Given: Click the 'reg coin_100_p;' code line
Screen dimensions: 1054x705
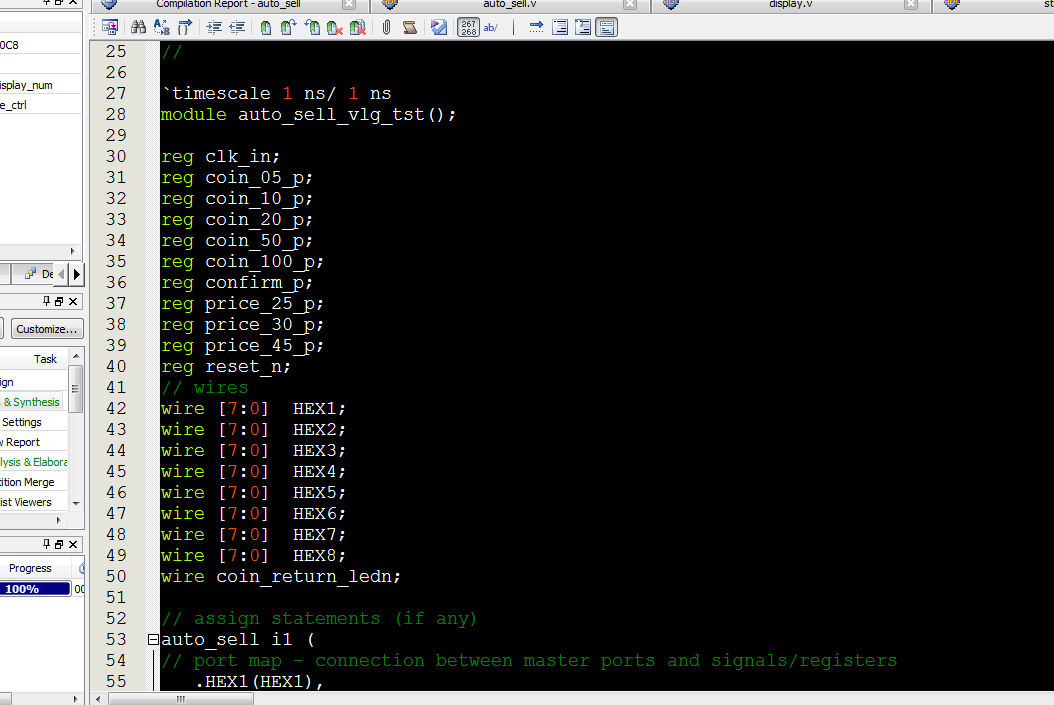Looking at the screenshot, I should (242, 261).
